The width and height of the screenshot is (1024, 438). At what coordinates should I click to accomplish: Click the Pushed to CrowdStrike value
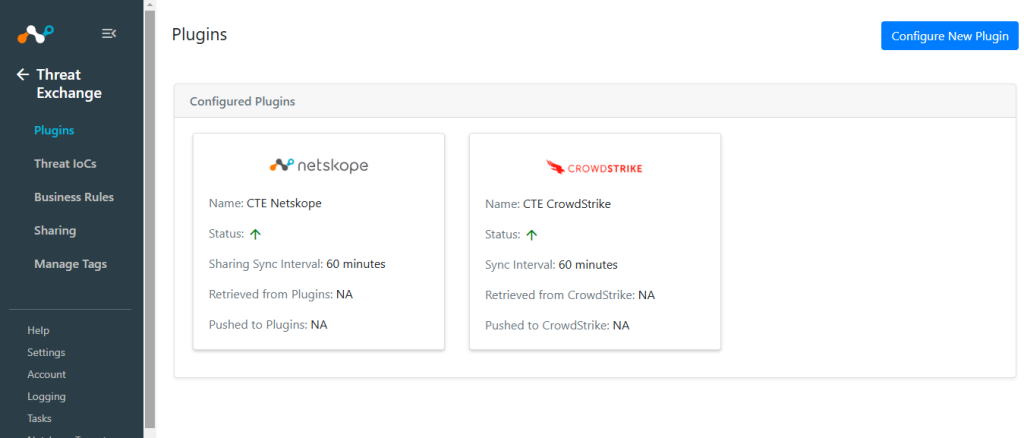(x=621, y=324)
